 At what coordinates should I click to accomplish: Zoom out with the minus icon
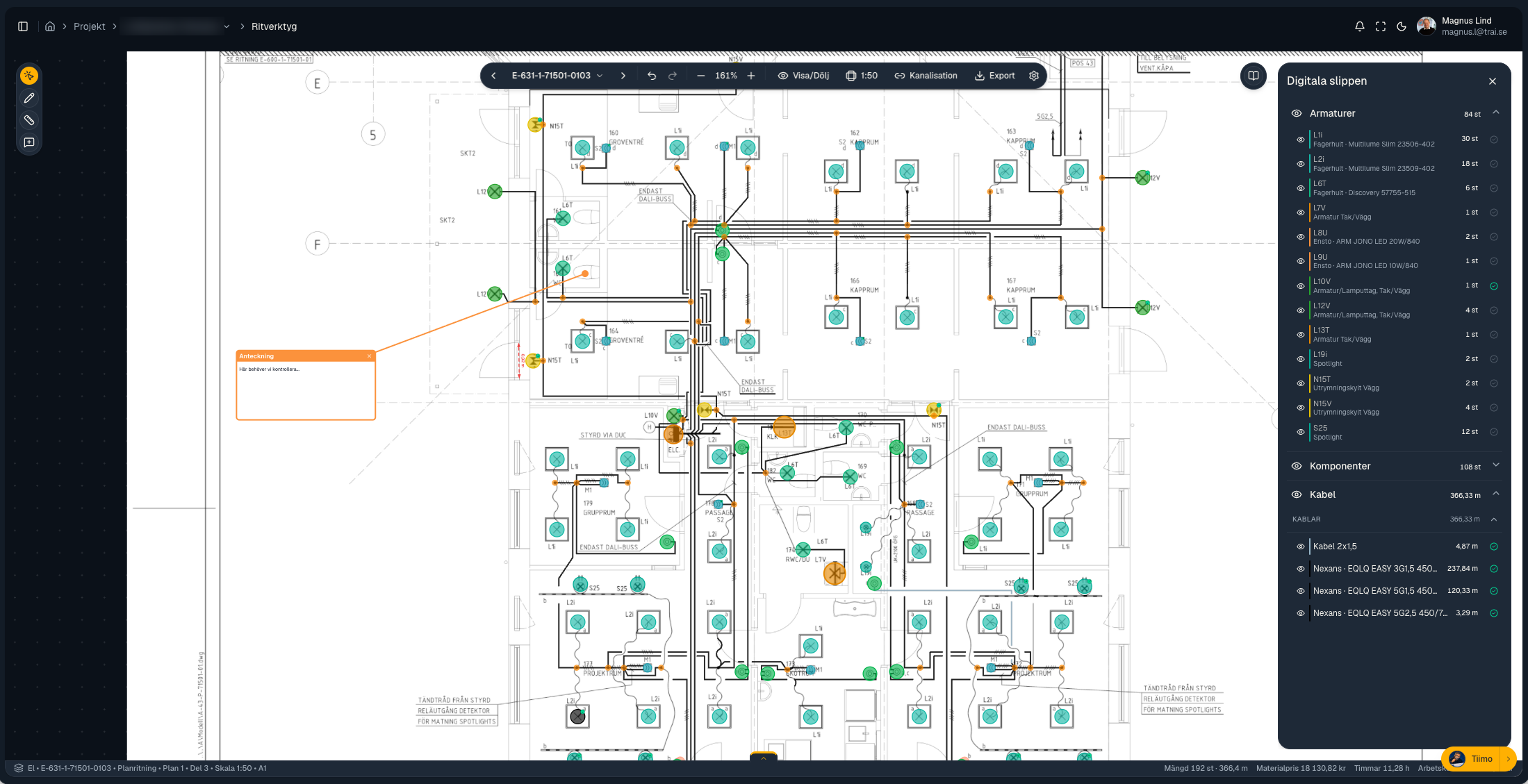700,76
